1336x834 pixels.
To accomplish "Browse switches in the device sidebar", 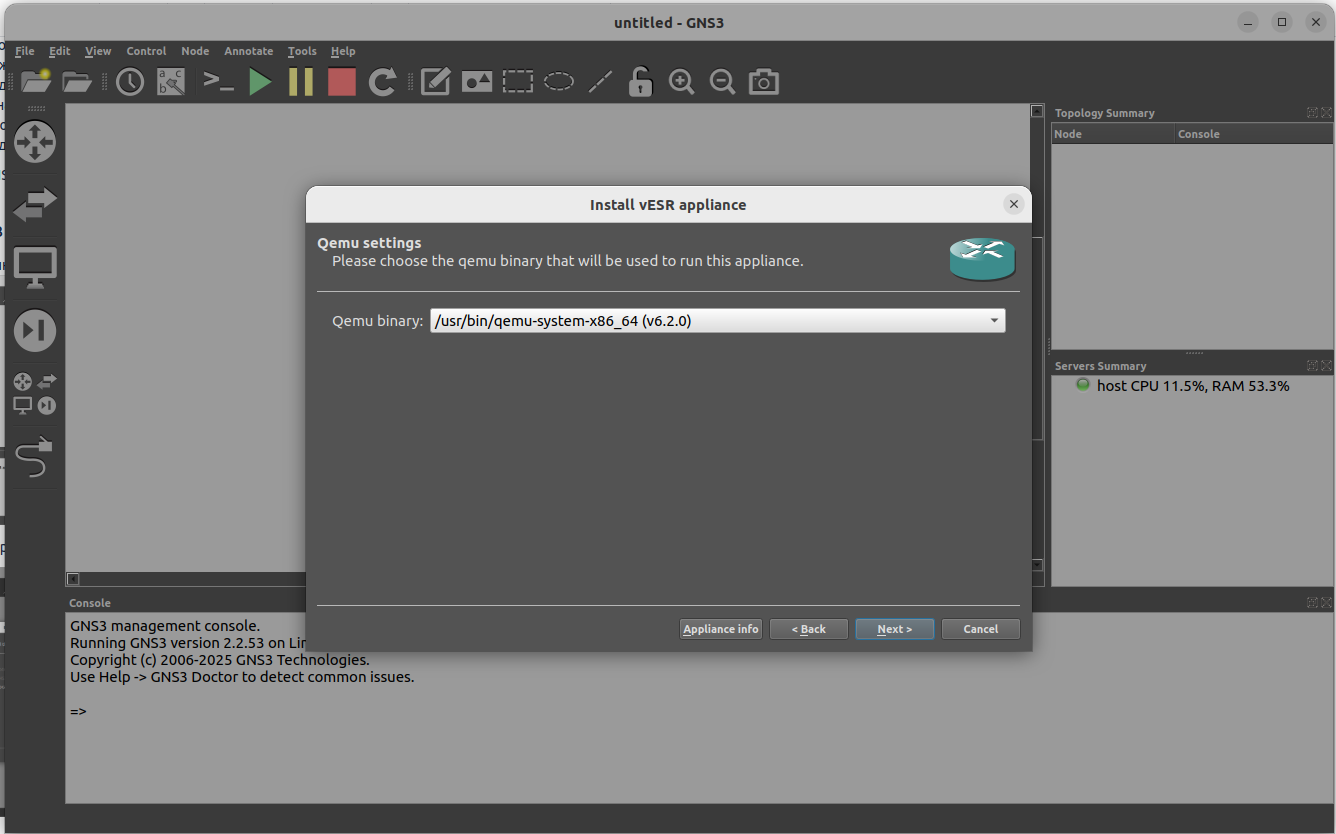I will point(35,204).
